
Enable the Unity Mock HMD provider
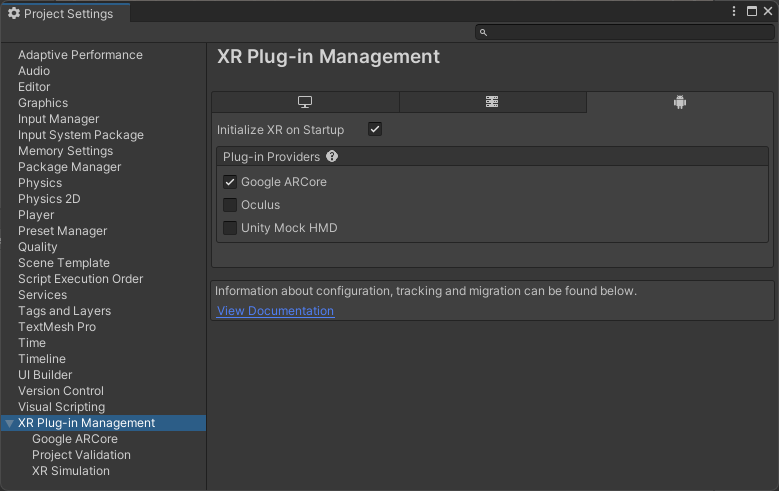click(x=230, y=228)
